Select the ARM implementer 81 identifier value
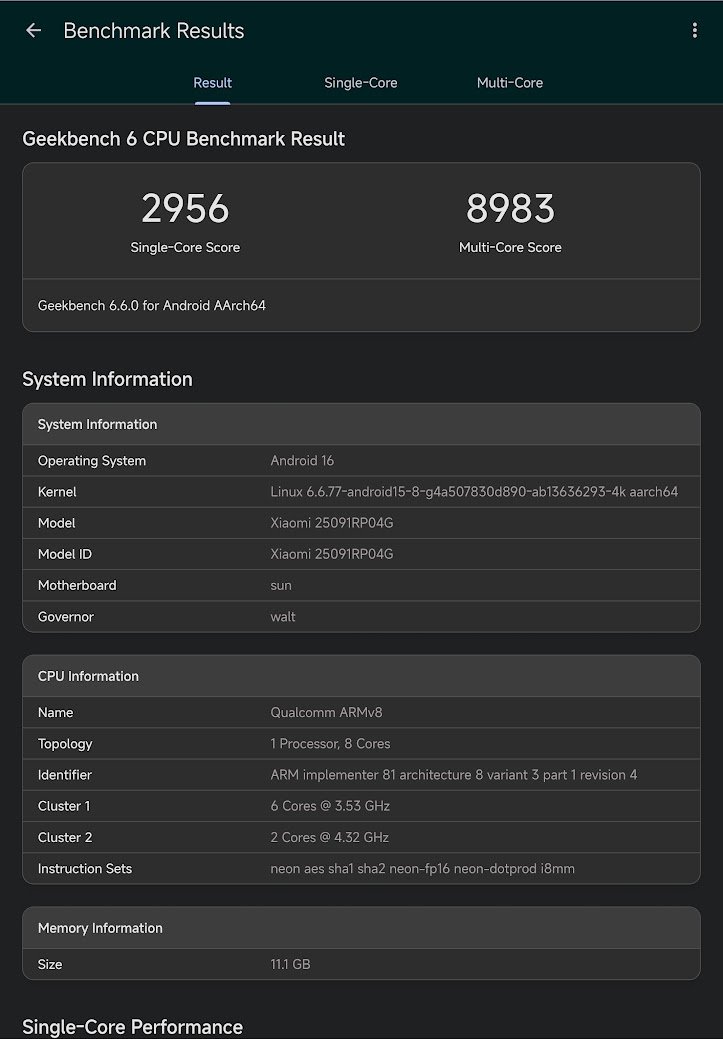 coord(453,775)
